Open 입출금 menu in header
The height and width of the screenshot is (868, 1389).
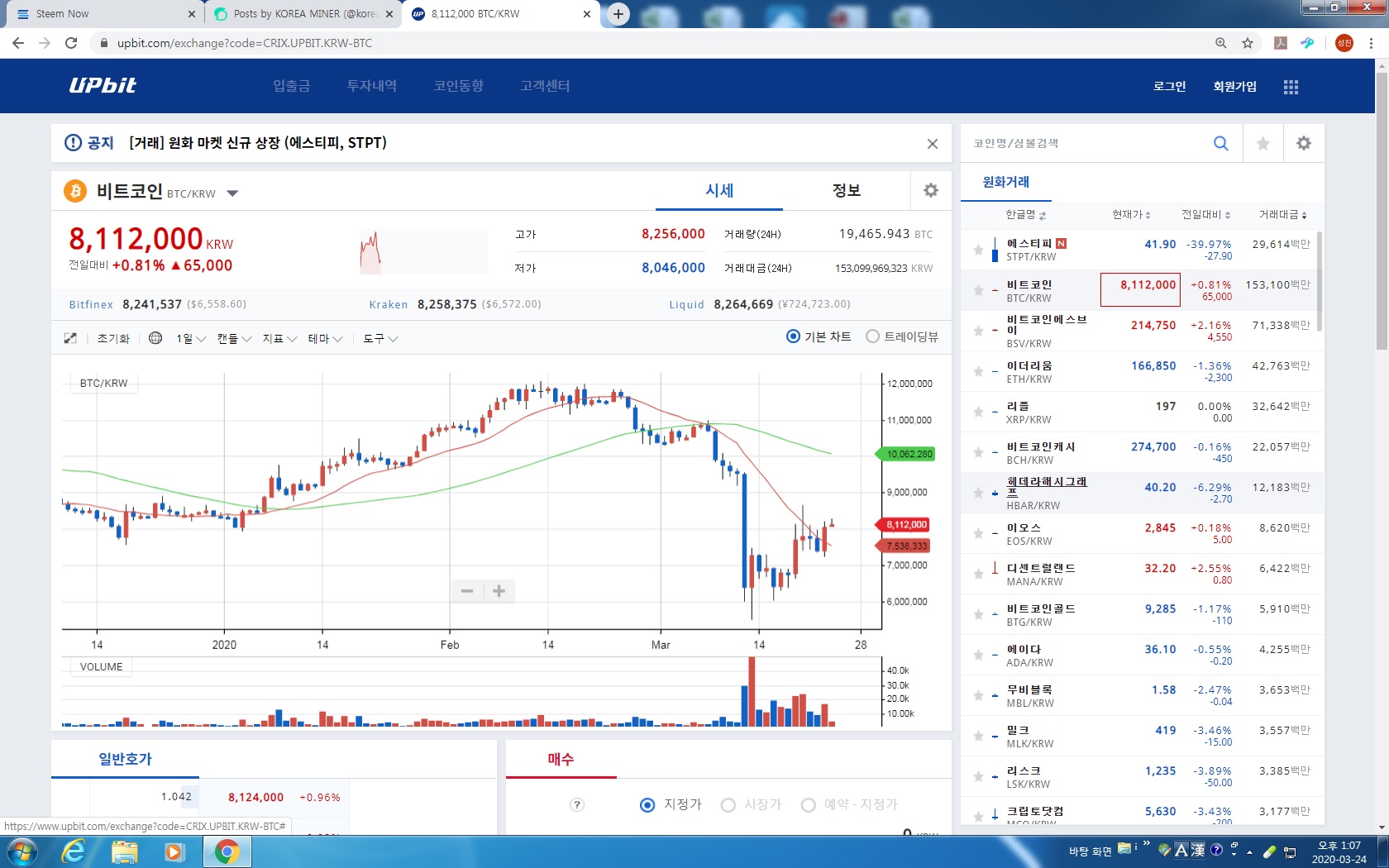click(292, 86)
